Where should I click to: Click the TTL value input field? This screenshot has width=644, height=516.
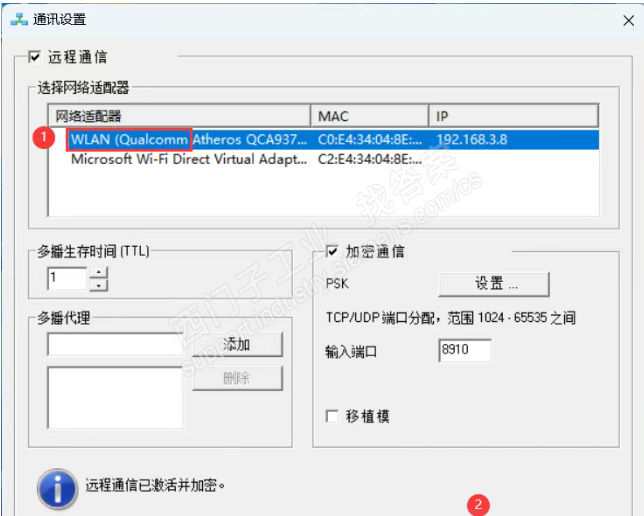click(x=67, y=279)
